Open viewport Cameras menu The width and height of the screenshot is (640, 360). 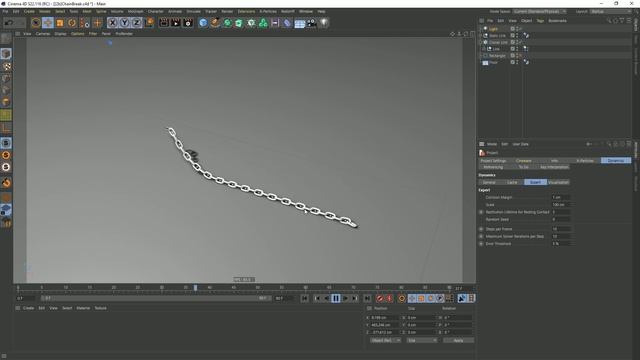click(43, 34)
